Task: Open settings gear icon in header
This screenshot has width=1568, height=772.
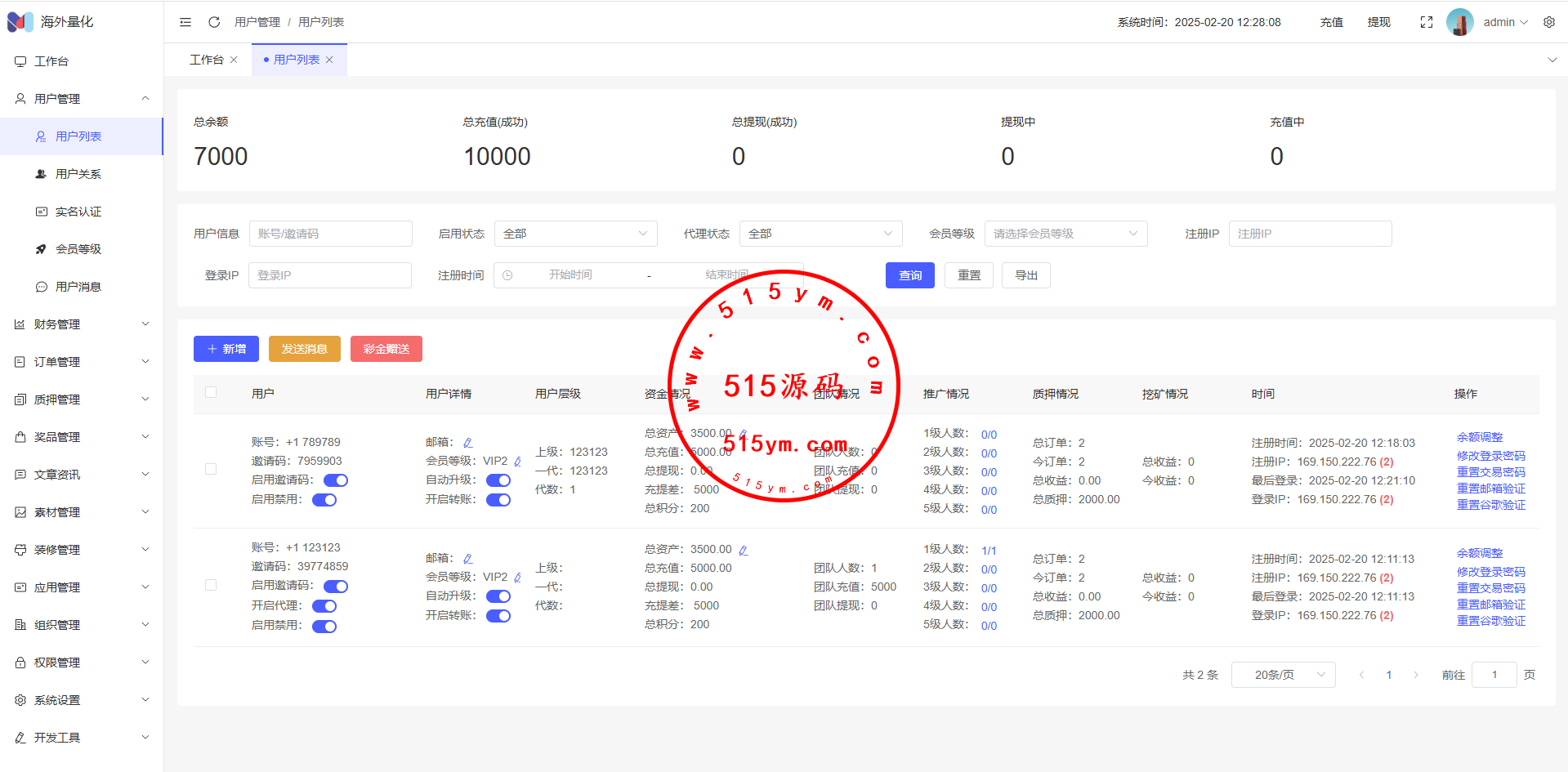Action: pos(1548,22)
